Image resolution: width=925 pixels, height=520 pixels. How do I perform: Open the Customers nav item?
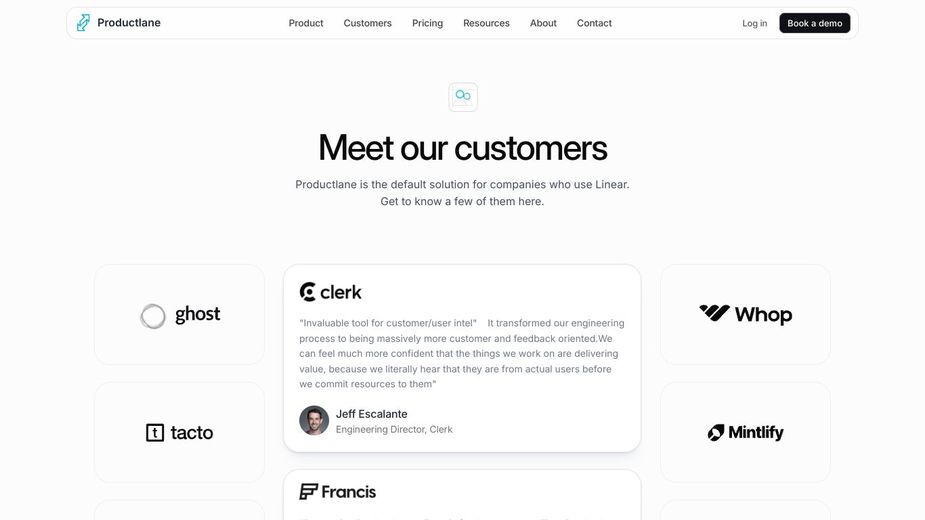click(368, 23)
